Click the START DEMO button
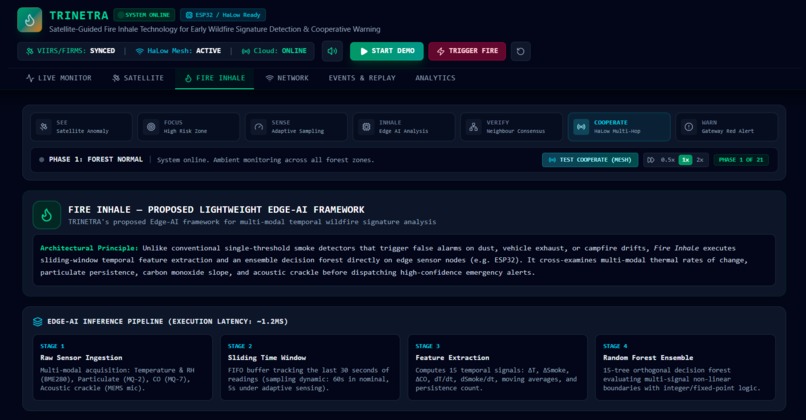Screen dimensions: 806x420 (387, 51)
